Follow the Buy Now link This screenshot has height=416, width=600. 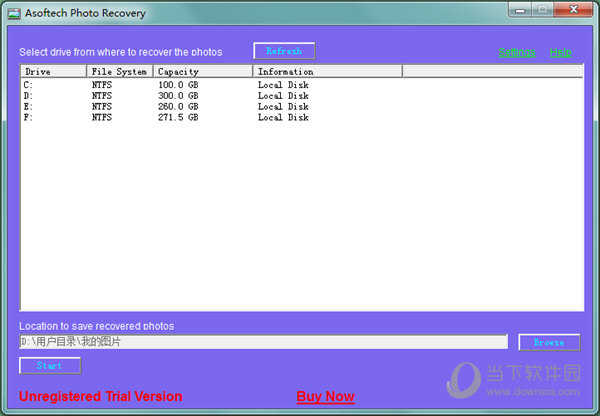pos(325,396)
